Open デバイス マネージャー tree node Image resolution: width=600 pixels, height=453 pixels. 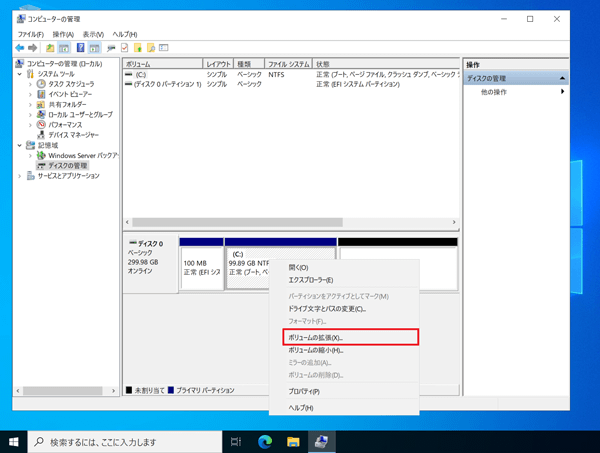point(73,135)
